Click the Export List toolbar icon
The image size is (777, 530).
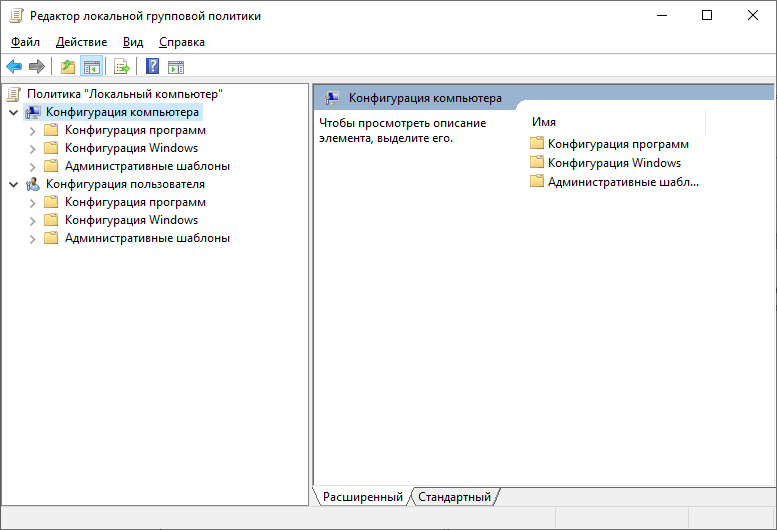click(121, 67)
